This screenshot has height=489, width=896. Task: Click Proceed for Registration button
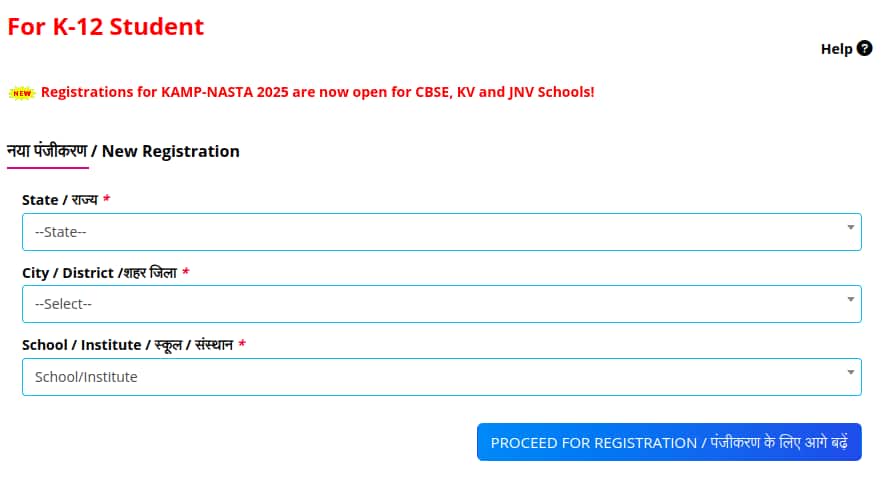669,442
